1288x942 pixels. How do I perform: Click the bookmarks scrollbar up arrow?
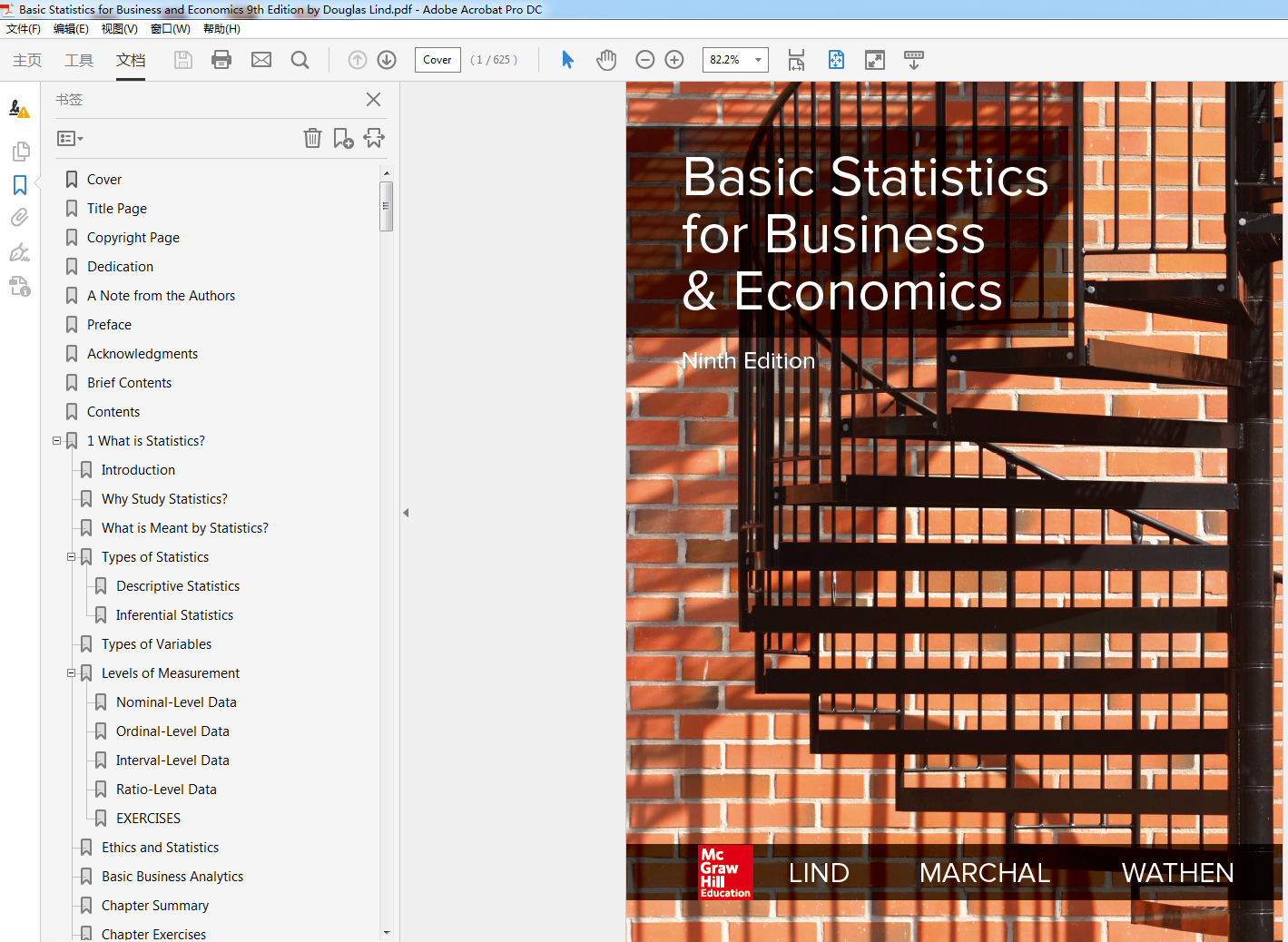pos(387,172)
